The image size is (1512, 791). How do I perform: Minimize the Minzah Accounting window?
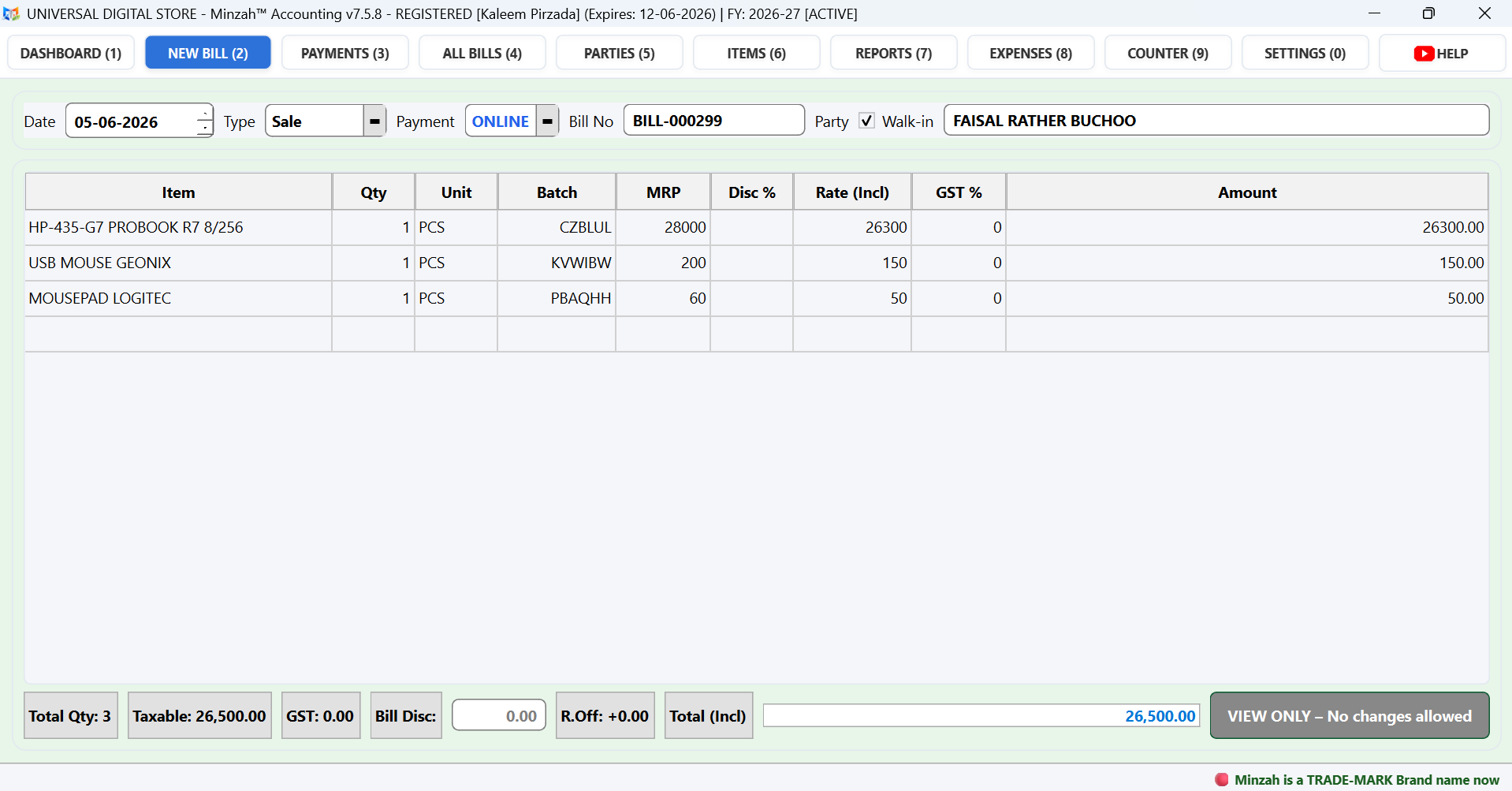point(1374,13)
